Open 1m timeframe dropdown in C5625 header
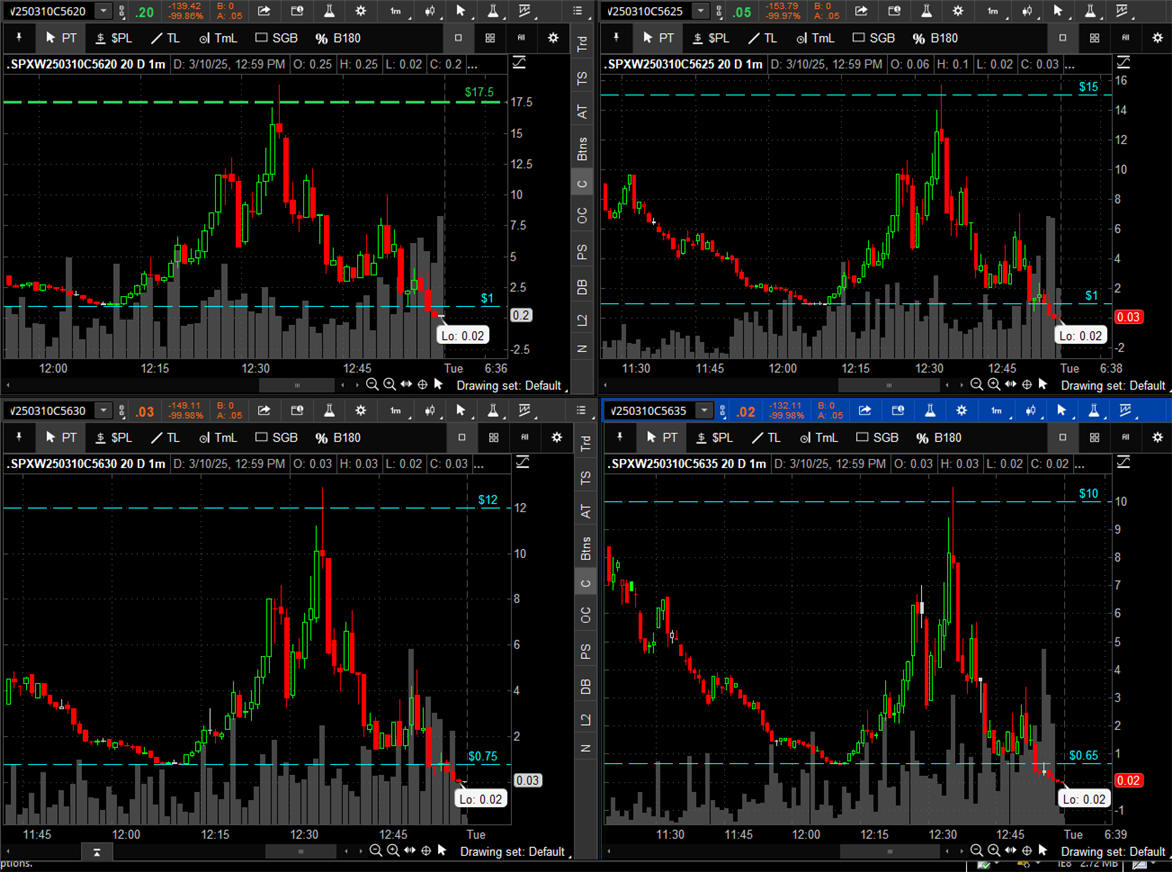Viewport: 1172px width, 872px height. point(992,11)
